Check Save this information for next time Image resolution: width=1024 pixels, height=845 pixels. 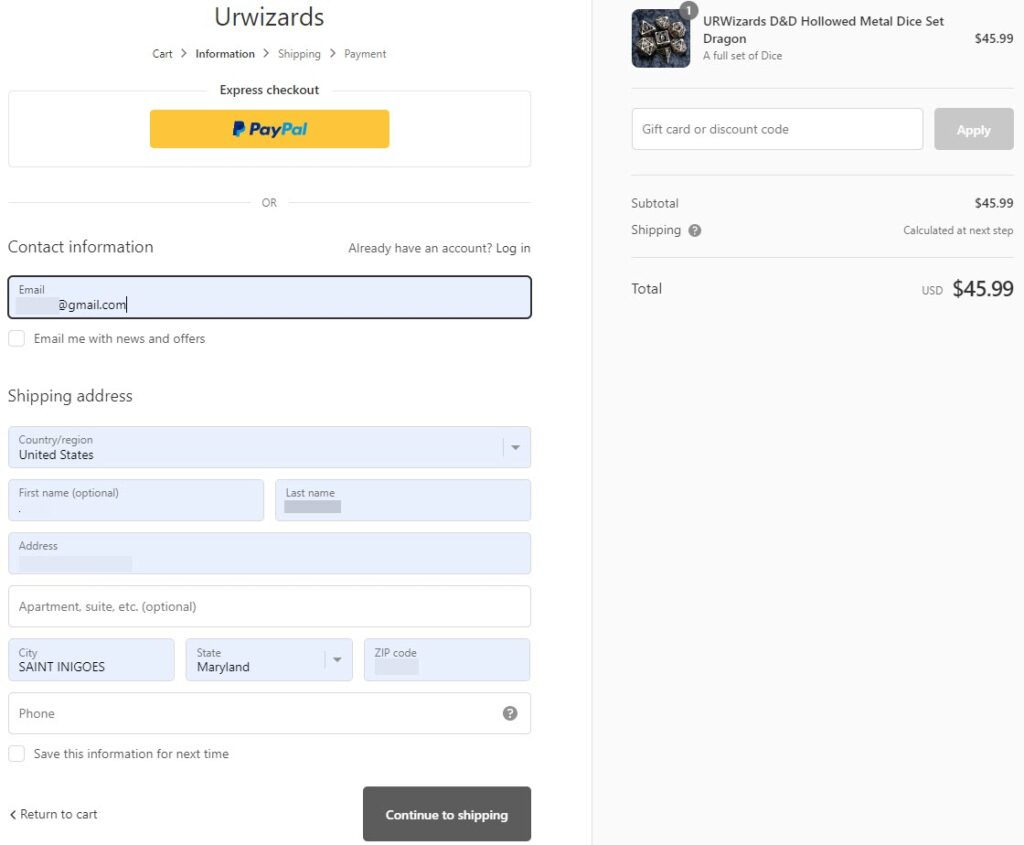point(16,754)
